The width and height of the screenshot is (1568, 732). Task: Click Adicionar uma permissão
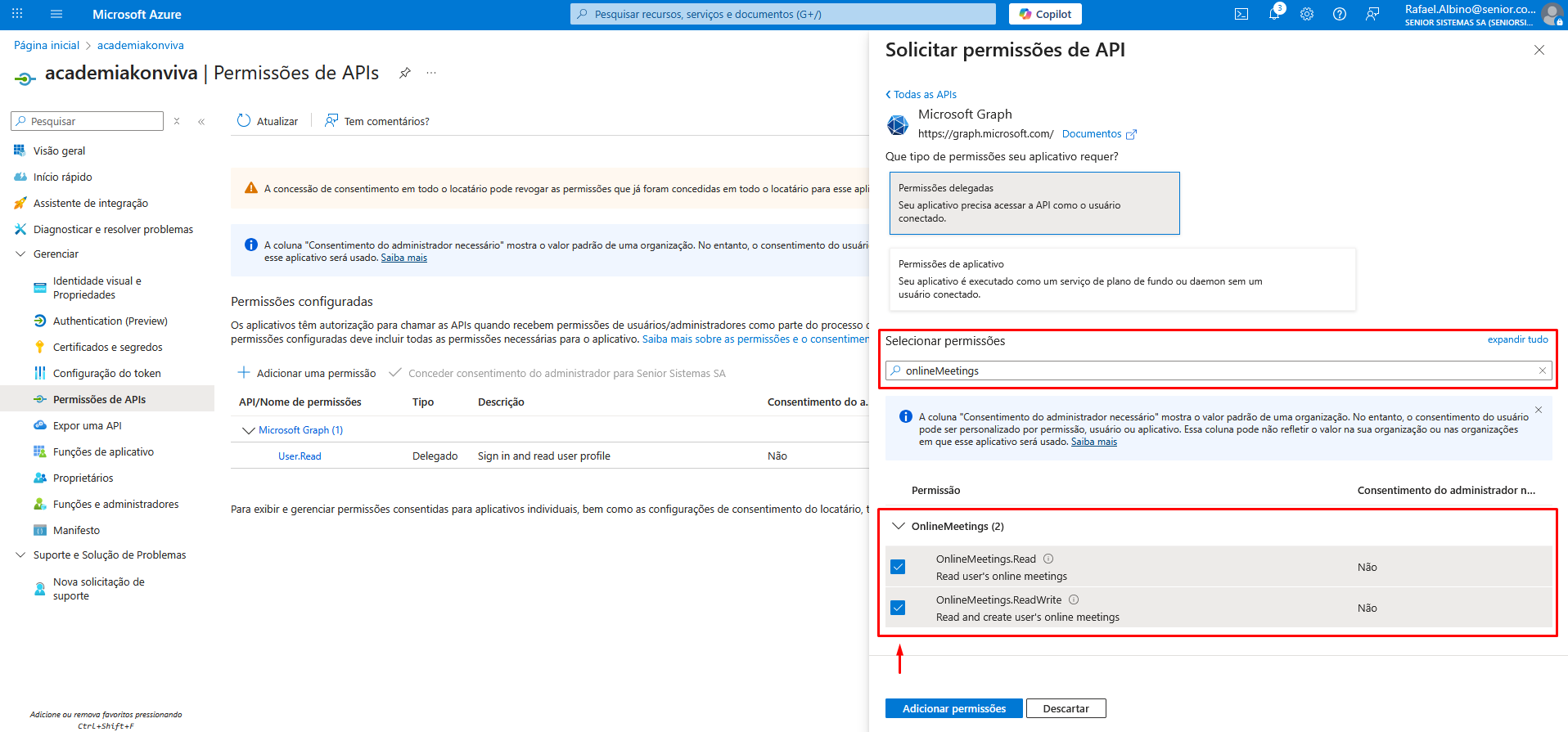[307, 373]
